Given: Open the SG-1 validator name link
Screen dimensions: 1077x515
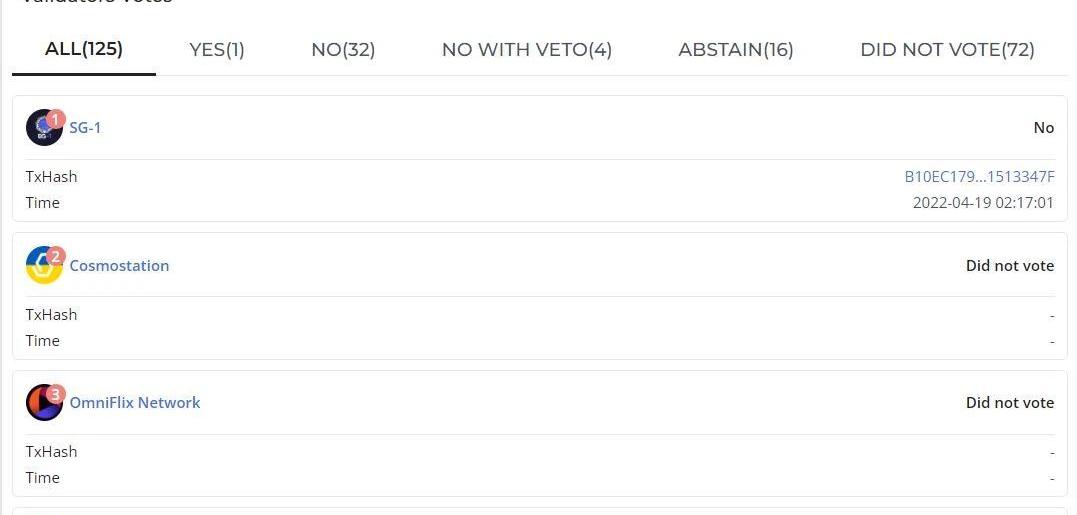Looking at the screenshot, I should coord(85,128).
